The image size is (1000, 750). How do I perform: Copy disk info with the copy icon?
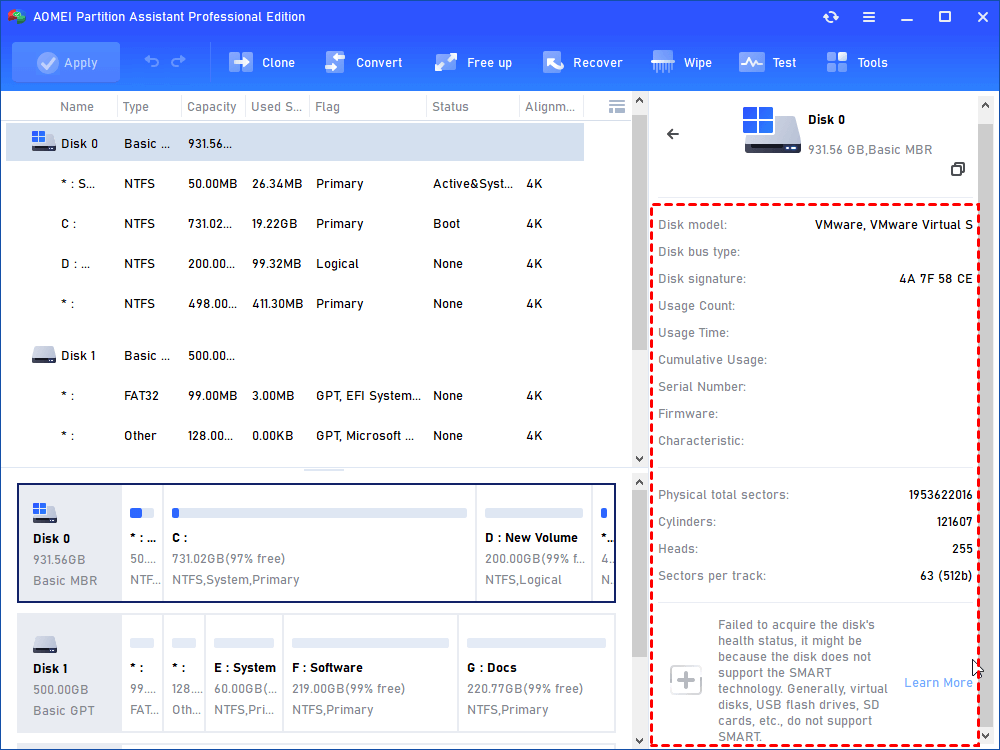[957, 169]
